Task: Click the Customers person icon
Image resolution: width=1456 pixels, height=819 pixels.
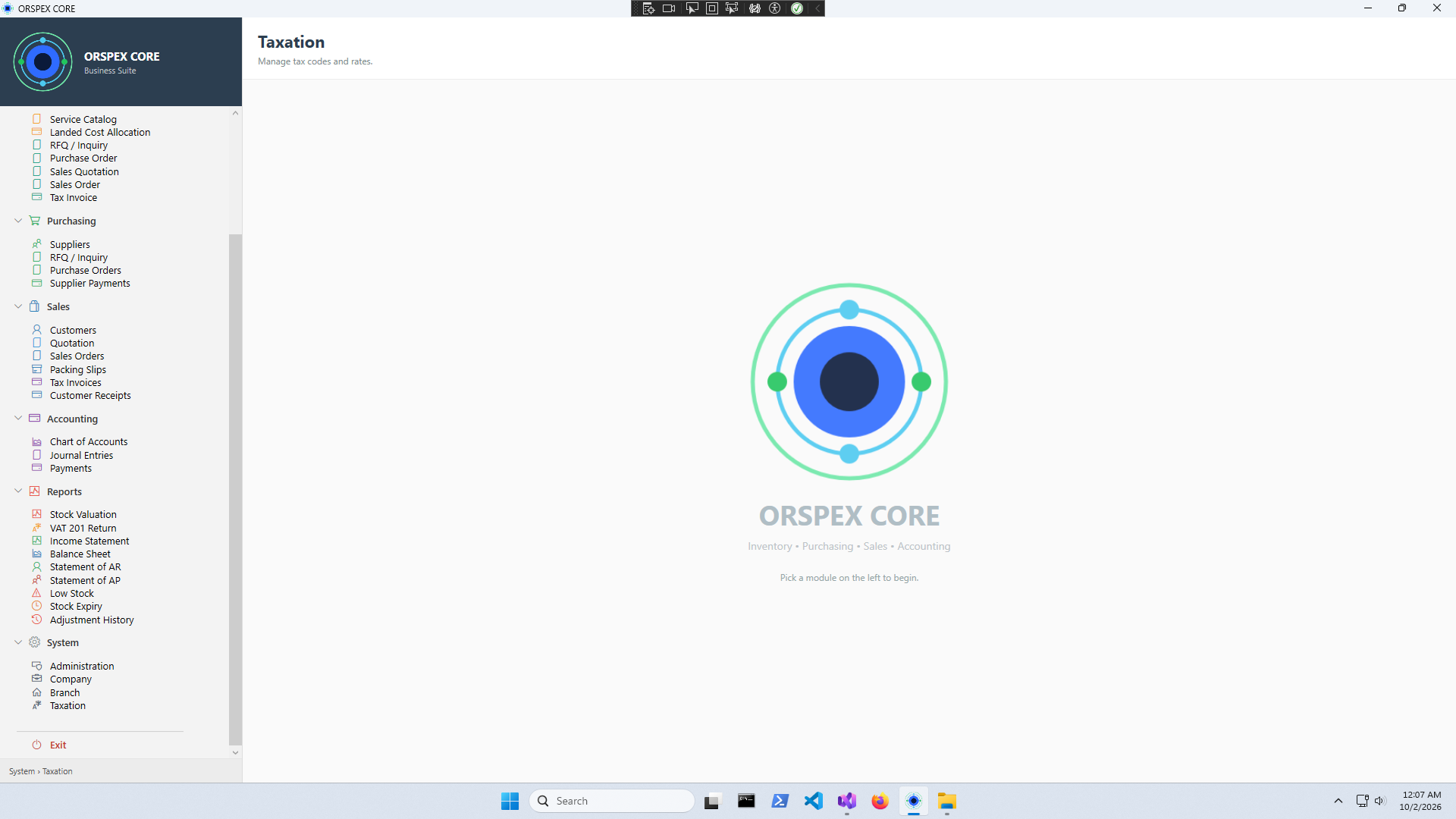Action: [36, 330]
